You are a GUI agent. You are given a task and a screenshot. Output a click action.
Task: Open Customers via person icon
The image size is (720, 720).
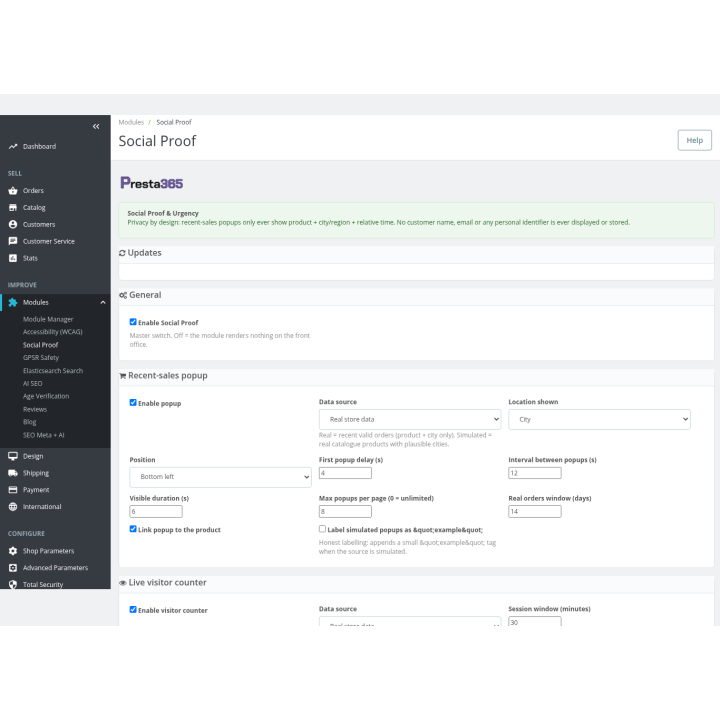pyautogui.click(x=13, y=225)
